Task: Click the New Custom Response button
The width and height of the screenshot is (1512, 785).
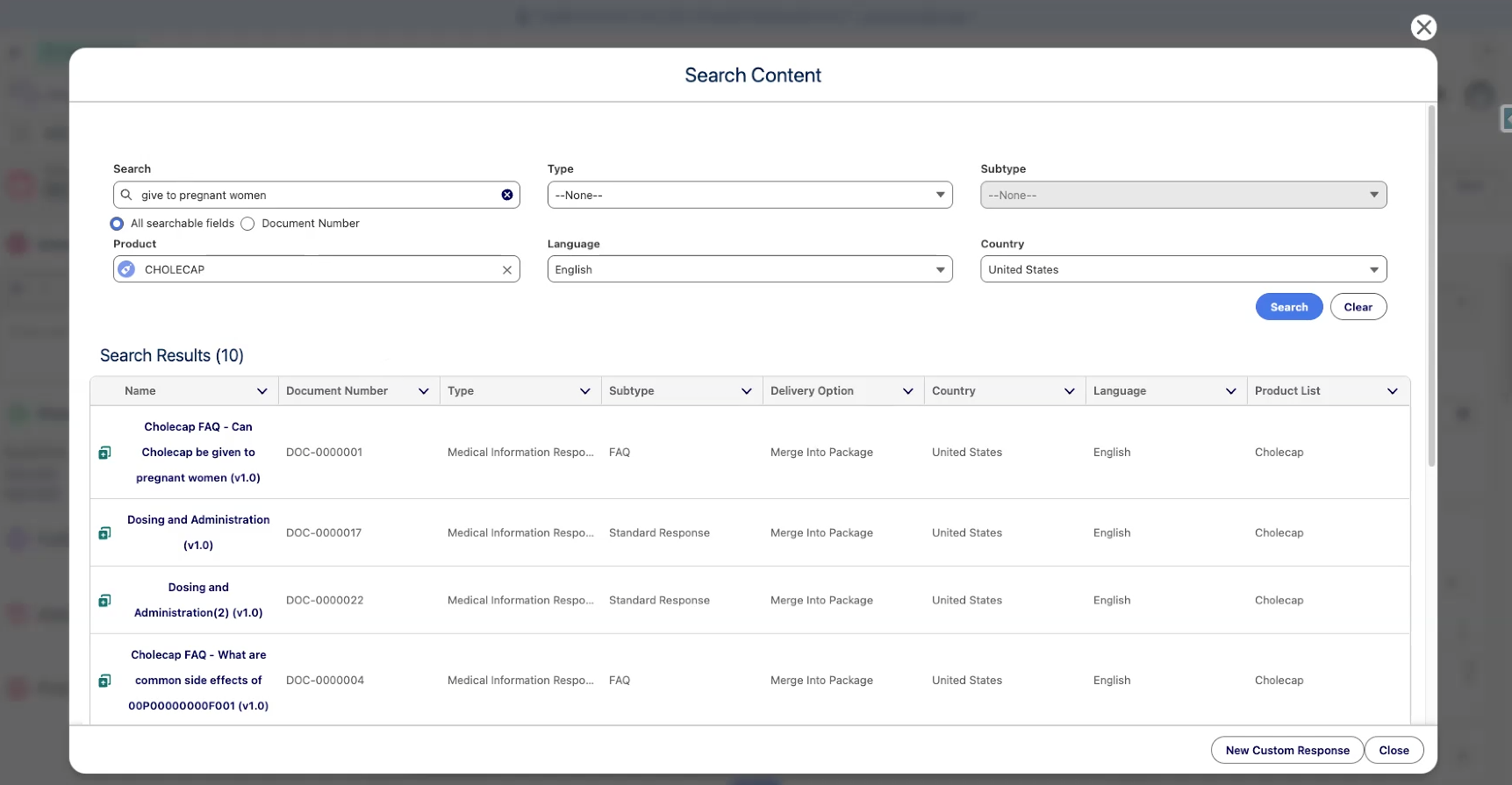Action: [1287, 751]
